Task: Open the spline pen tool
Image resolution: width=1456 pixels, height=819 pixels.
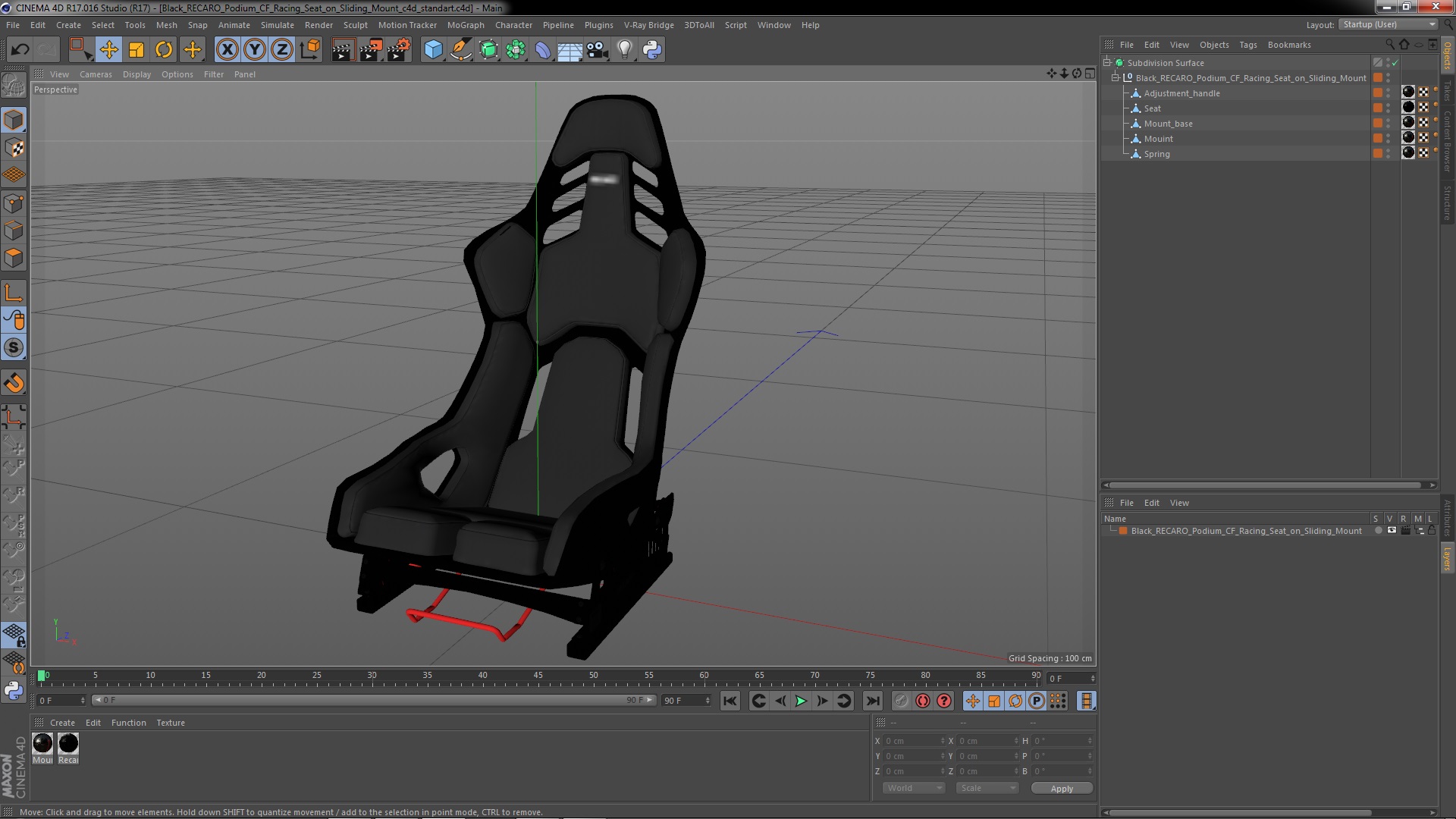Action: pos(460,50)
